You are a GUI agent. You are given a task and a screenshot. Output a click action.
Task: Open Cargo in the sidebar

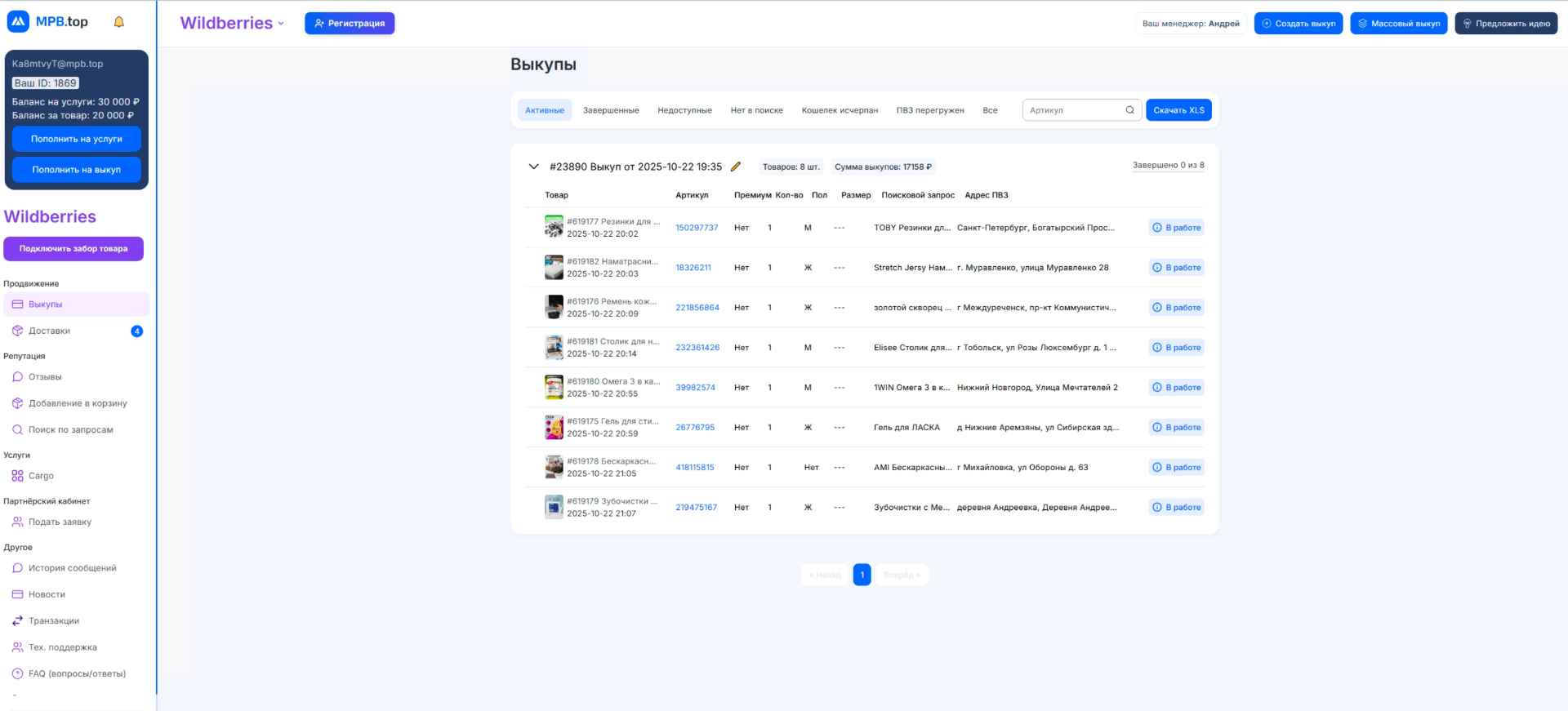click(x=77, y=476)
